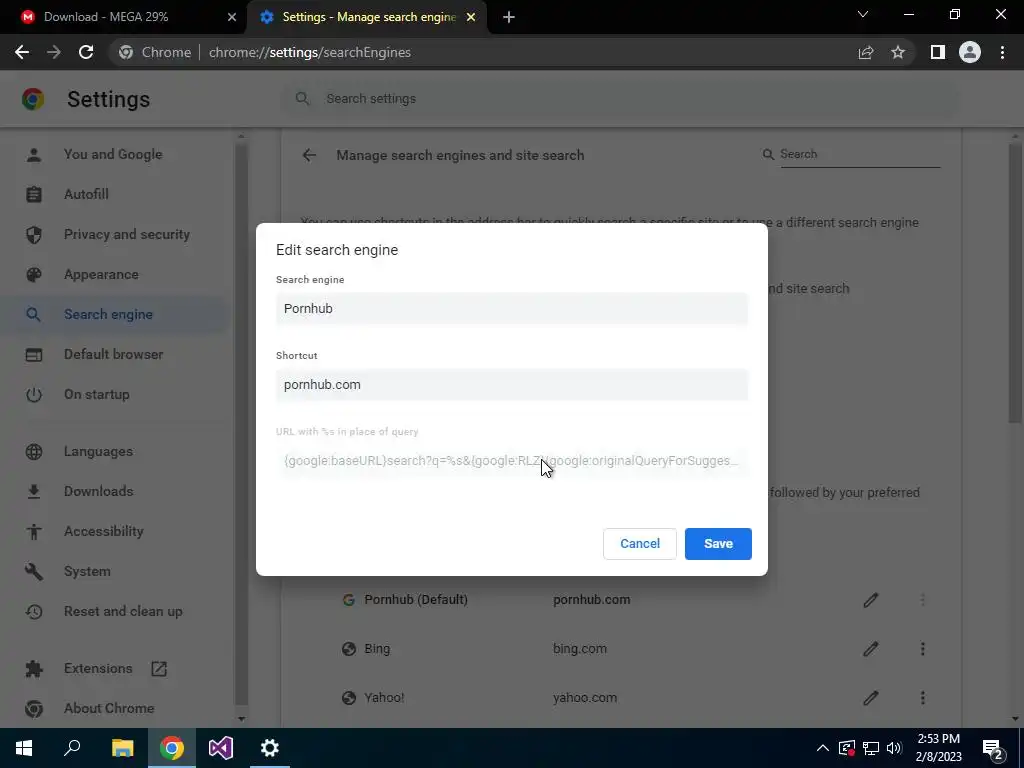Go back from Manage search engines page
This screenshot has height=768, width=1024.
click(309, 155)
